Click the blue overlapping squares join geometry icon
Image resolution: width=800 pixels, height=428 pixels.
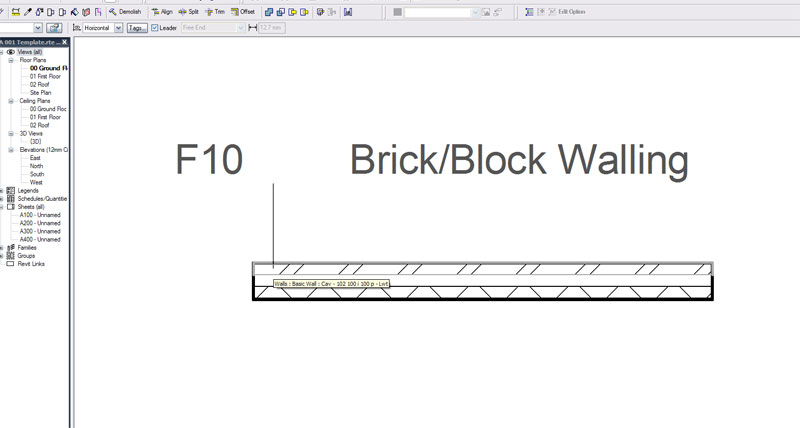269,12
